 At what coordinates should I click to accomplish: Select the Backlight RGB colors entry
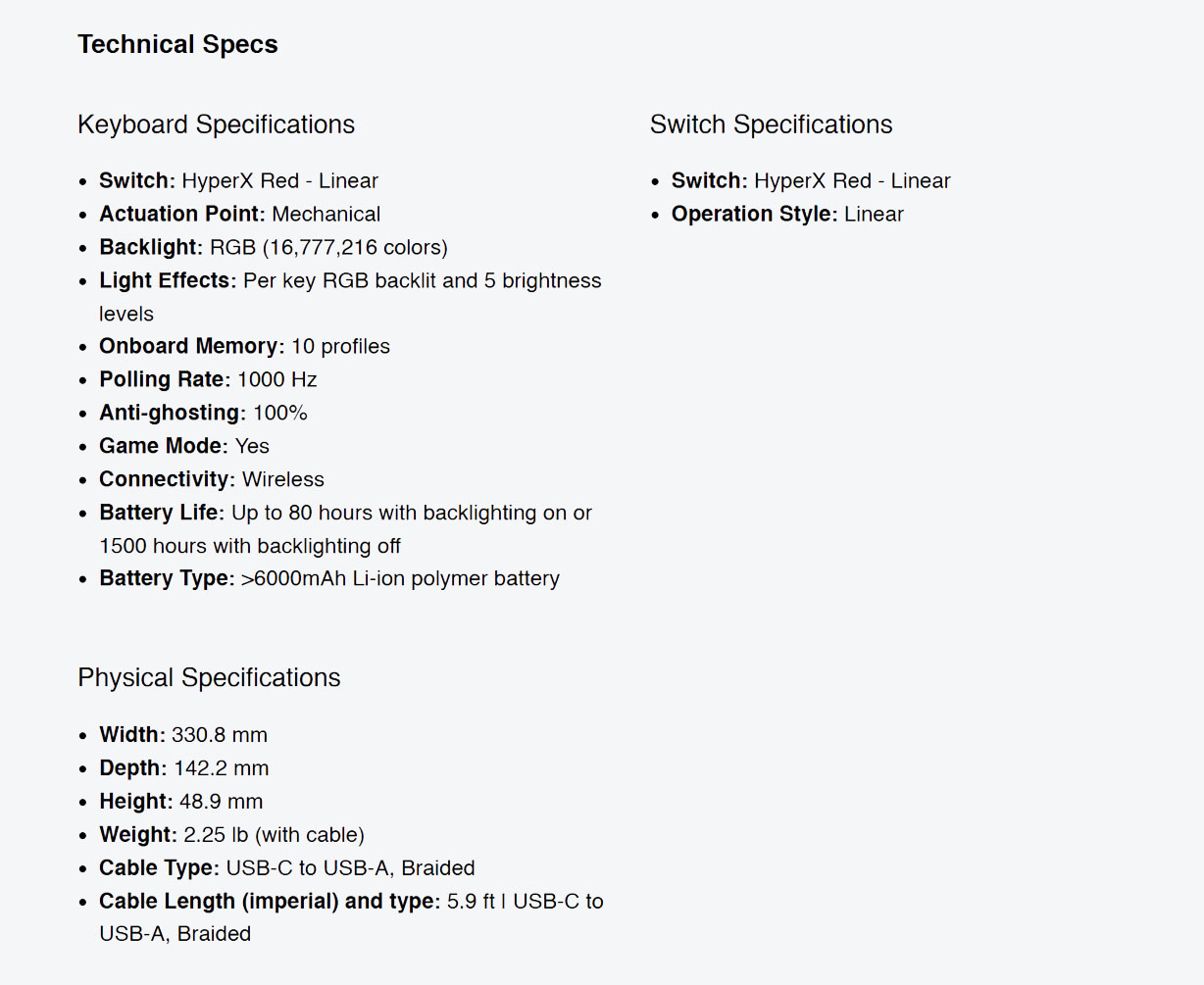(274, 247)
